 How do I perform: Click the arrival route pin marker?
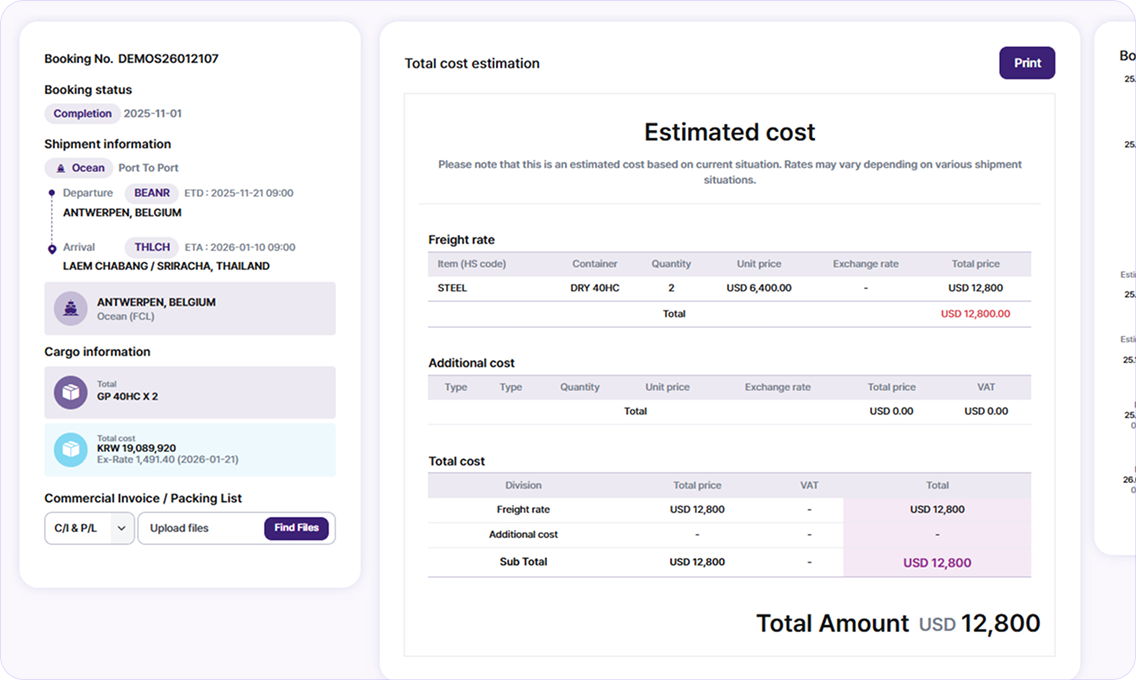(51, 248)
